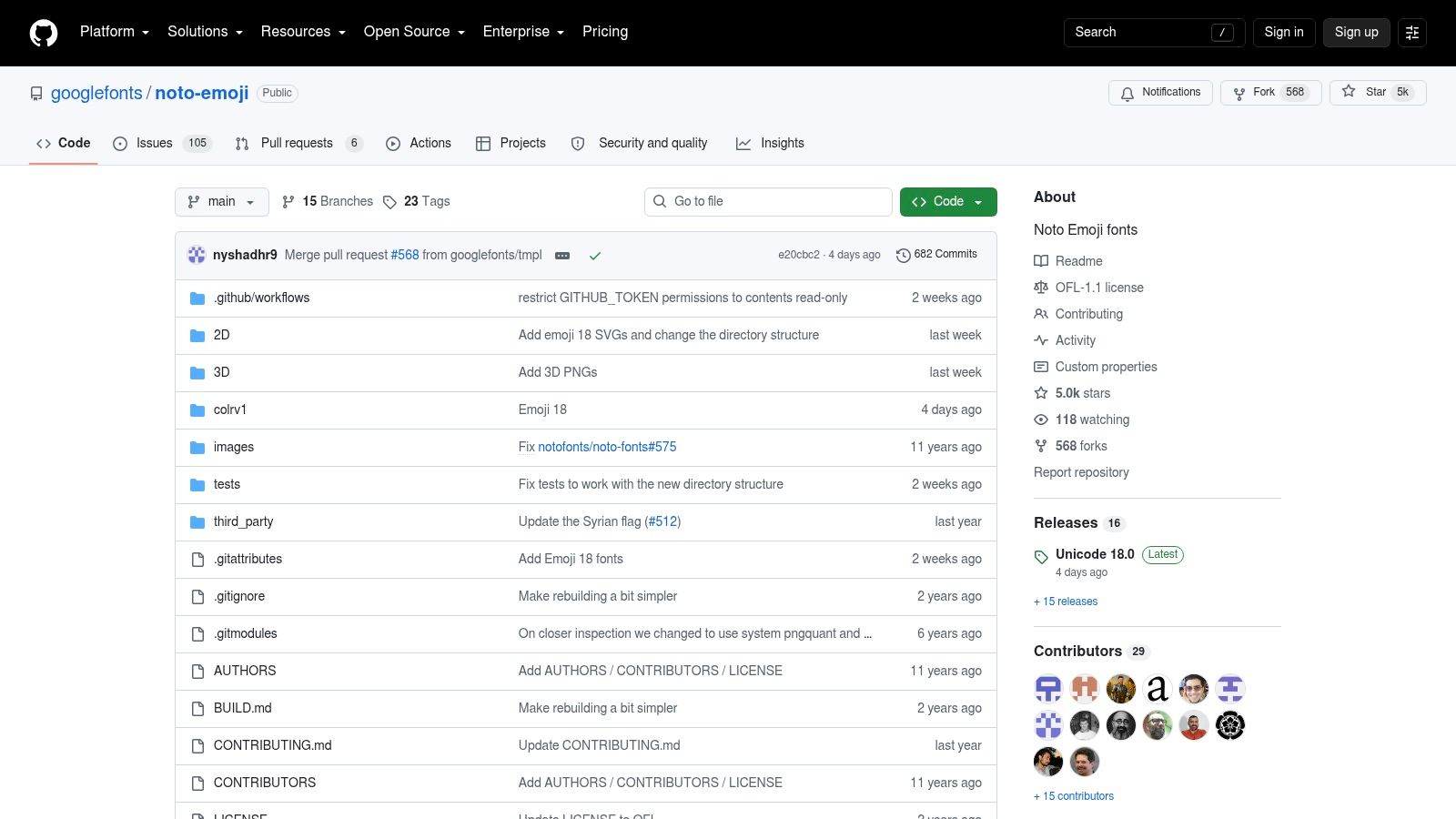The height and width of the screenshot is (819, 1456).
Task: Click the GitHub logo icon
Action: tap(44, 33)
